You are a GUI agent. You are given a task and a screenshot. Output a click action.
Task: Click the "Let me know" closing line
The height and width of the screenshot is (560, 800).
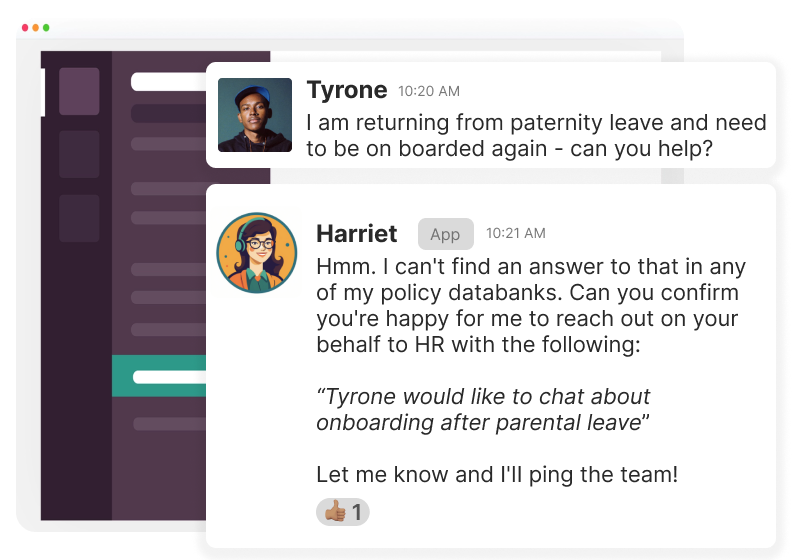[496, 475]
